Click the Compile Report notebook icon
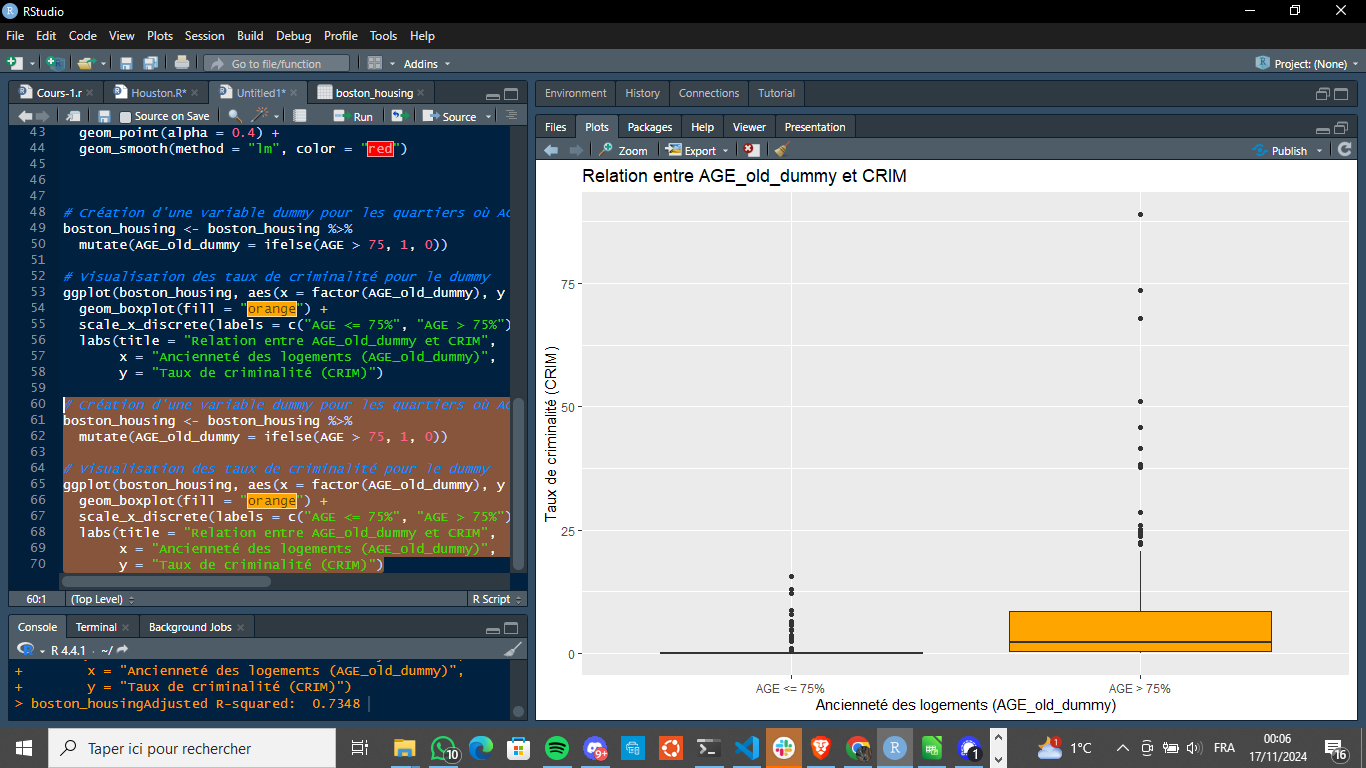This screenshot has width=1366, height=768. tap(299, 116)
